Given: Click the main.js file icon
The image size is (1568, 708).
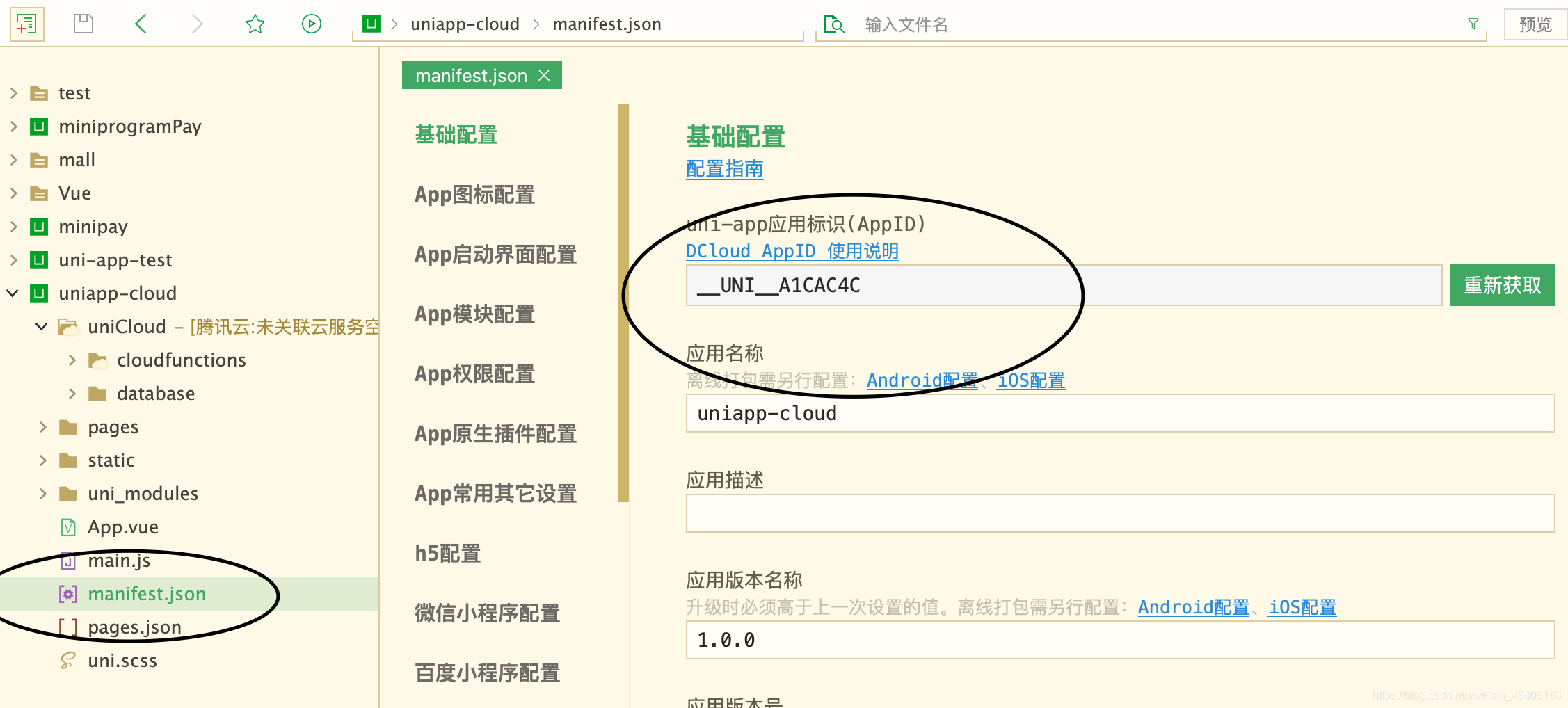Looking at the screenshot, I should coord(68,561).
